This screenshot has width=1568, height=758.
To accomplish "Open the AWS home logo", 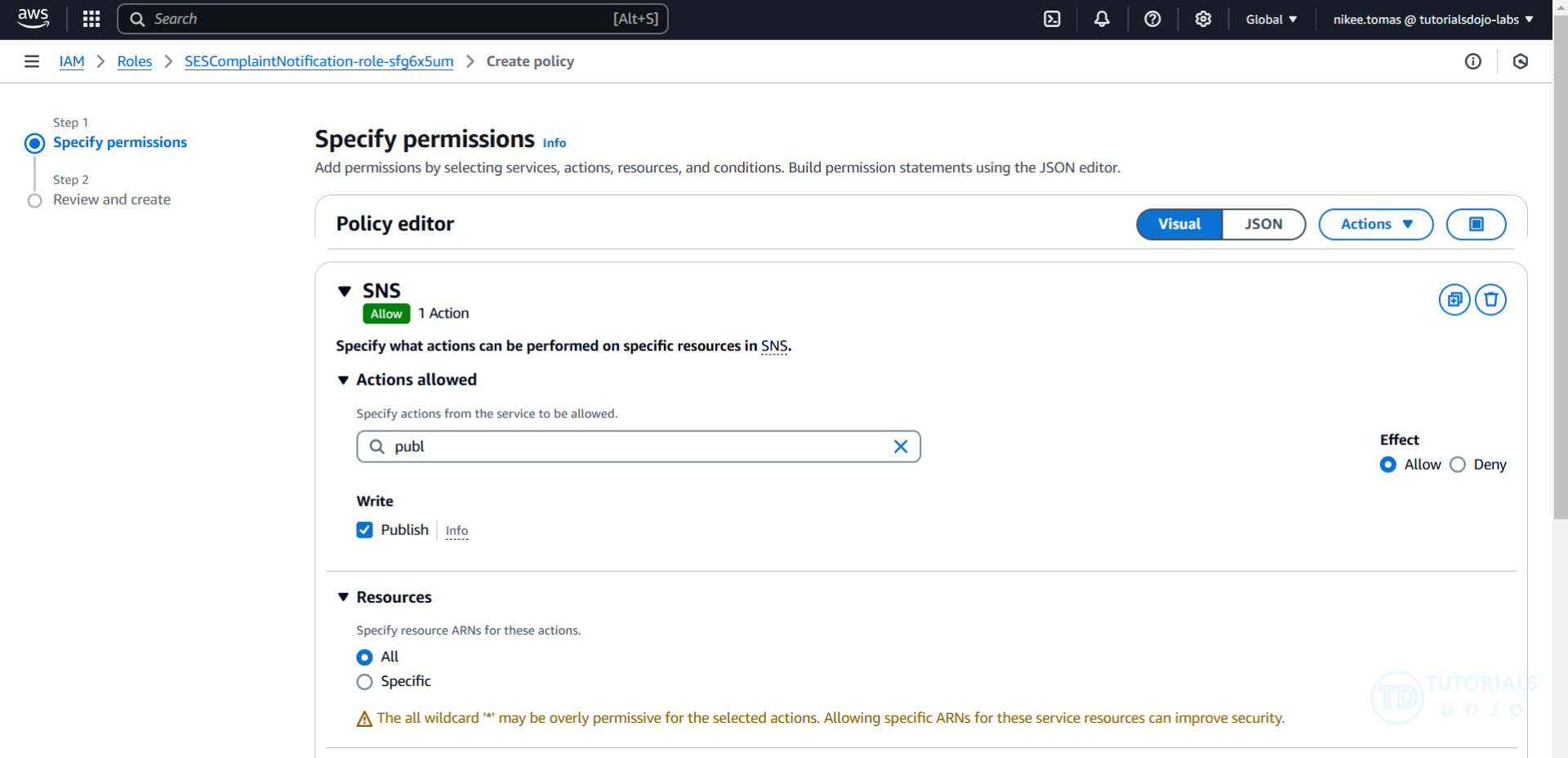I will (33, 19).
